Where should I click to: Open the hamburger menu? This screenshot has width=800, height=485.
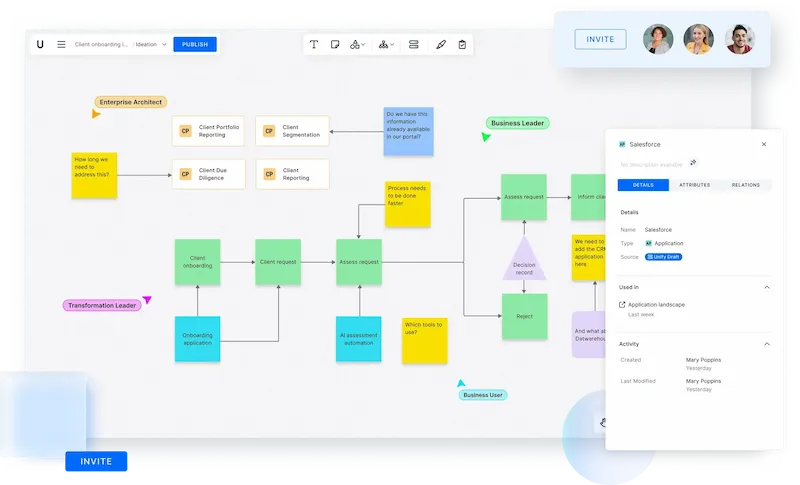(61, 44)
